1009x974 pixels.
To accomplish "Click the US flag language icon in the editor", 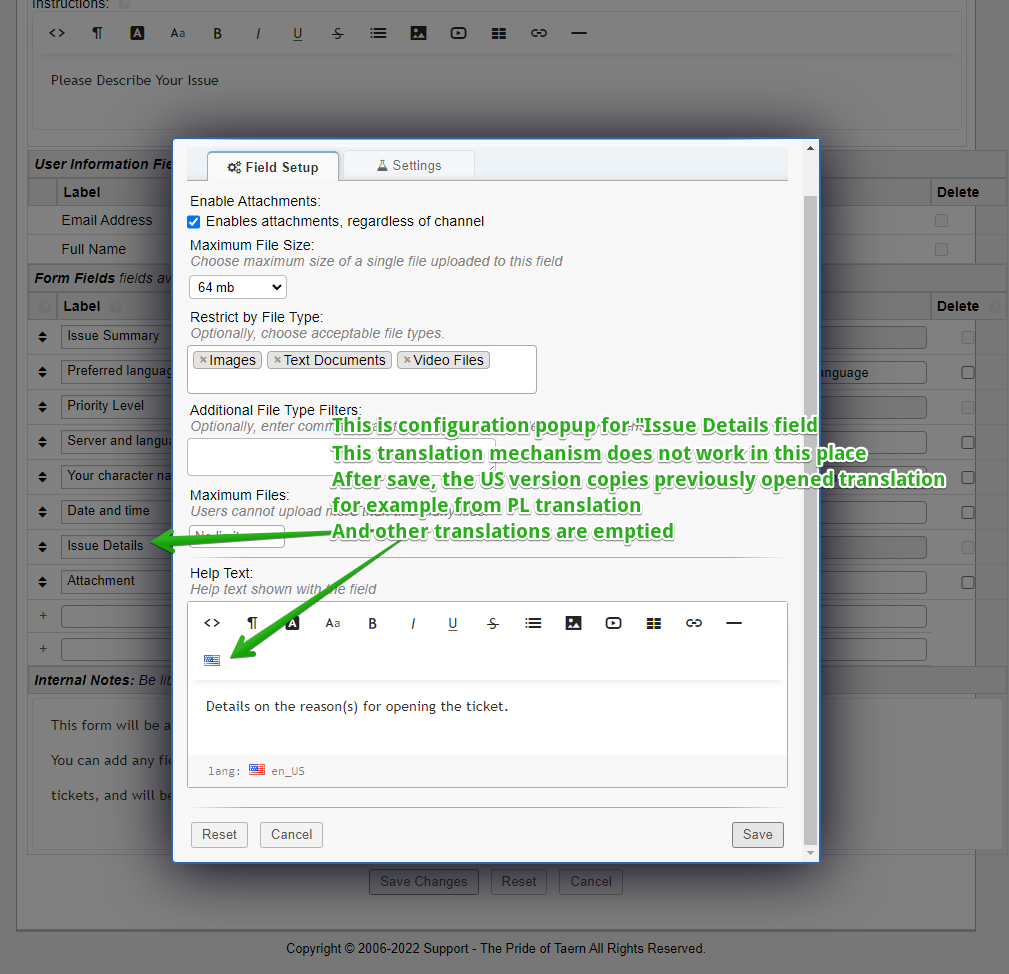I will (211, 660).
